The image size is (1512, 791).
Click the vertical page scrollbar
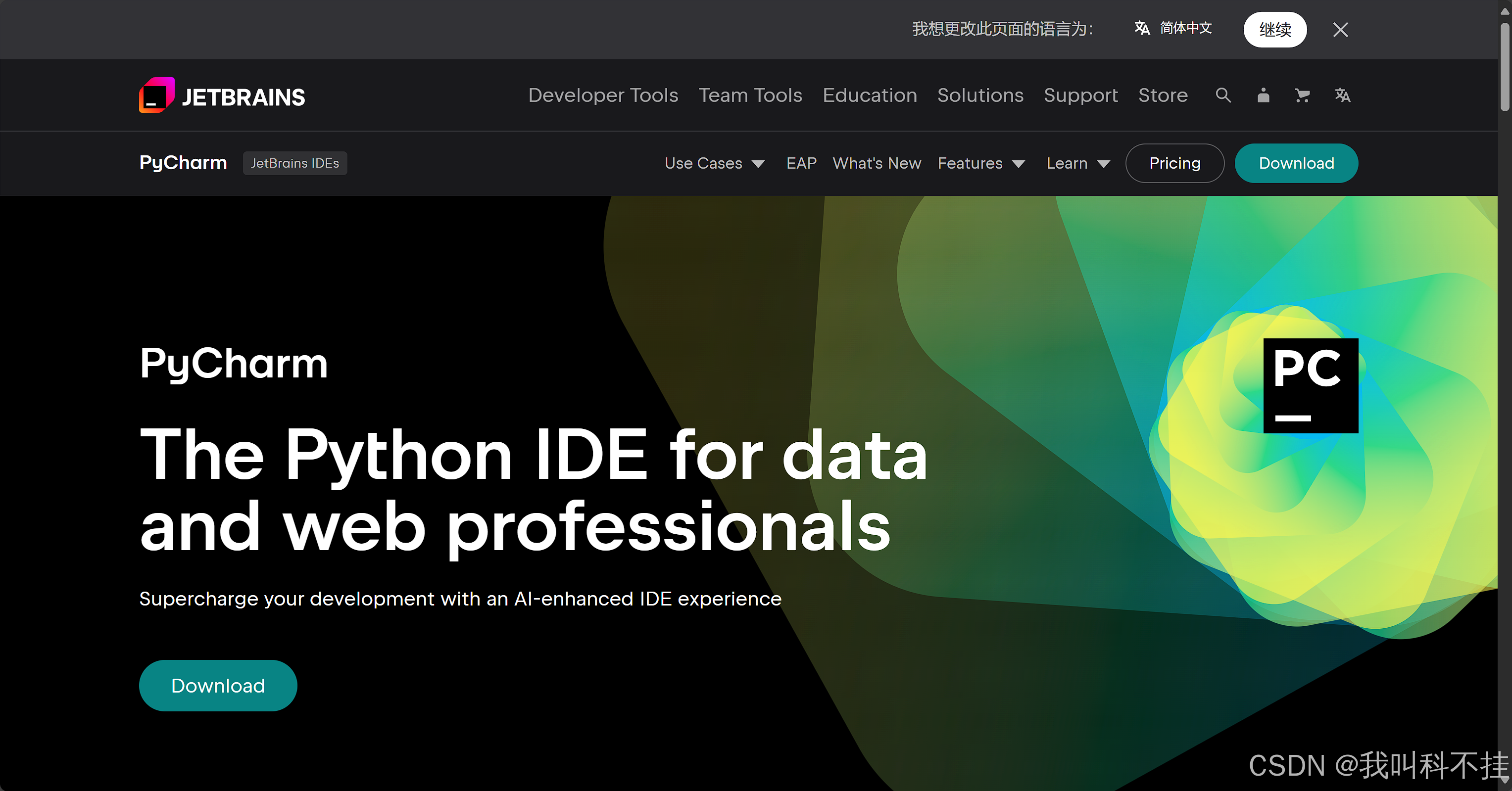1505,67
